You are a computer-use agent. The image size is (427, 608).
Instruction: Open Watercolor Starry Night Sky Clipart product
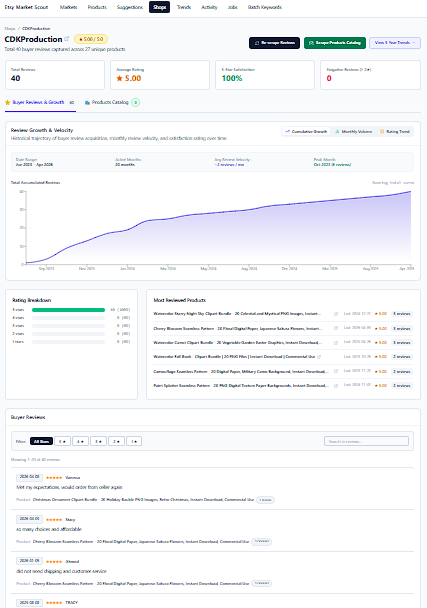[237, 314]
